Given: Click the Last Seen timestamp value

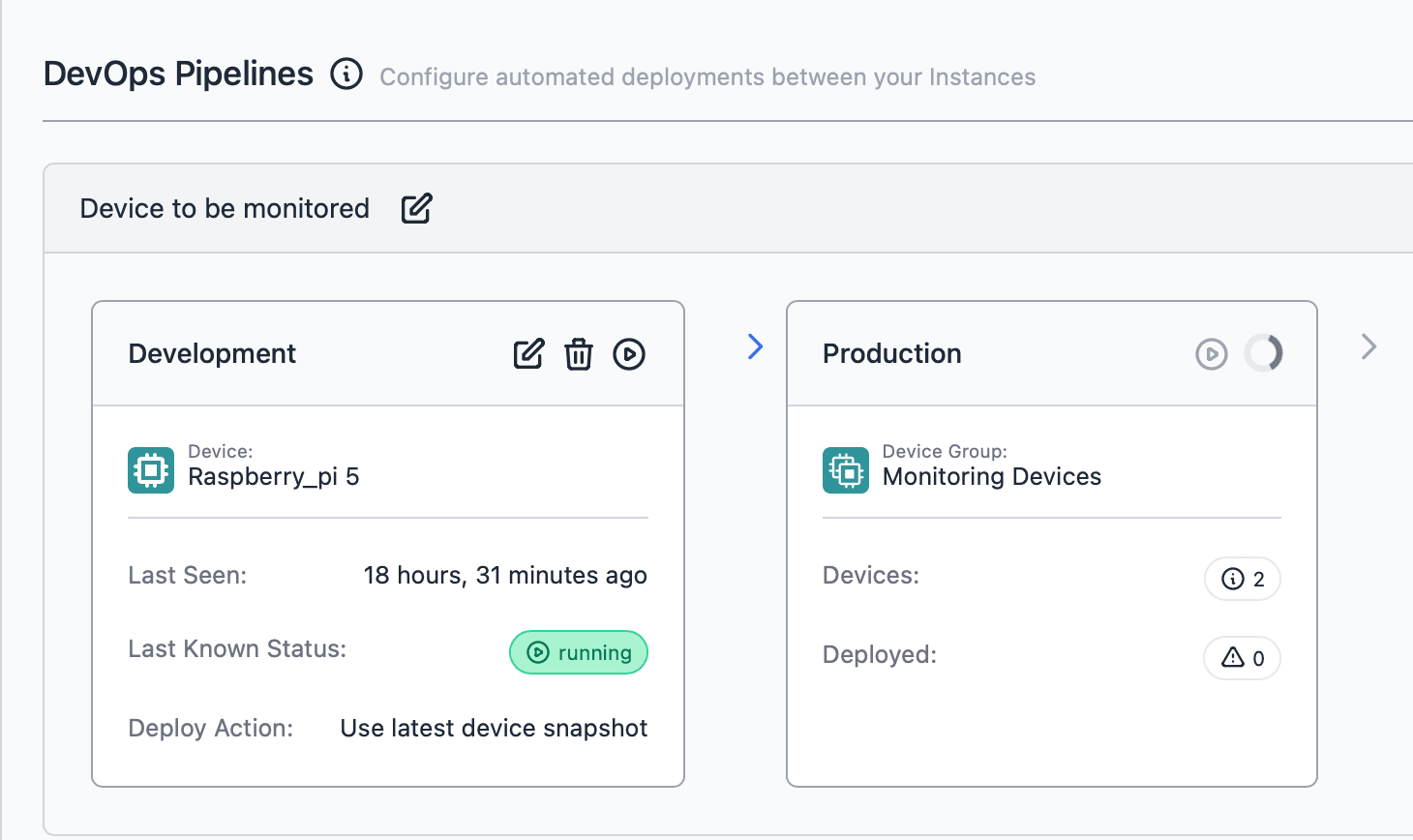Looking at the screenshot, I should coord(505,575).
